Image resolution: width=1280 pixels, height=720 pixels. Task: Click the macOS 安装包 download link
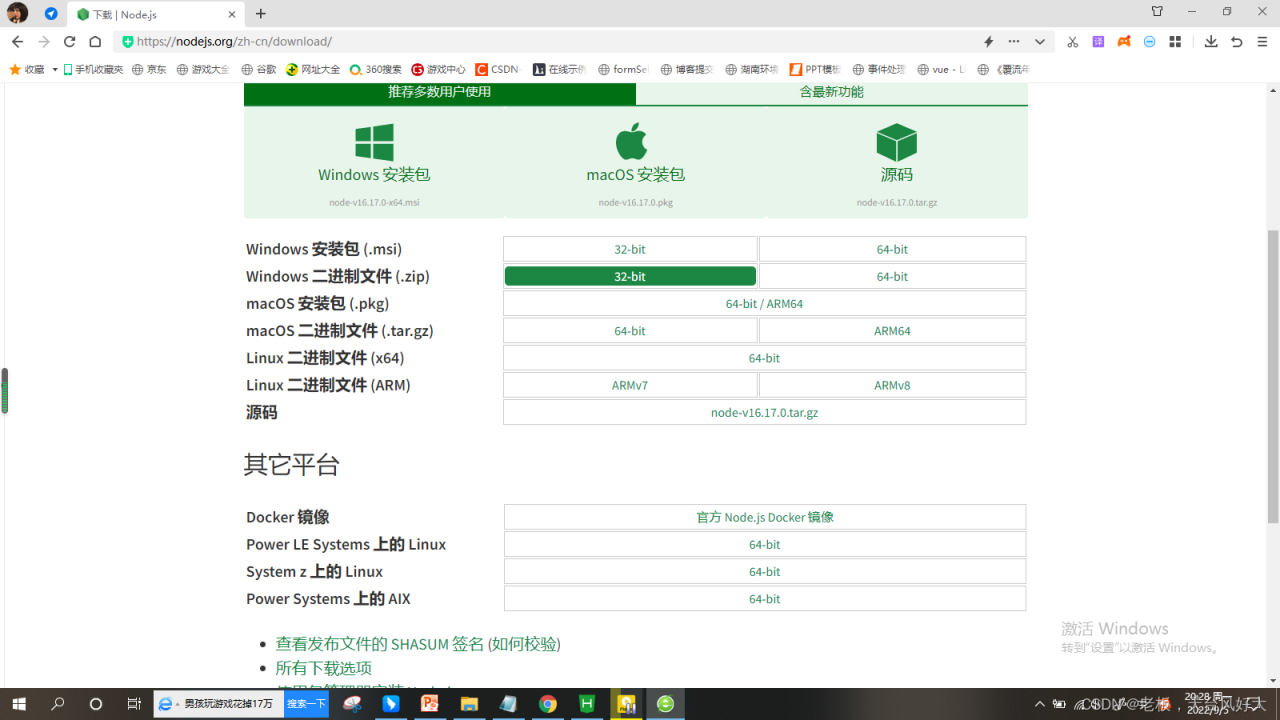click(x=636, y=174)
